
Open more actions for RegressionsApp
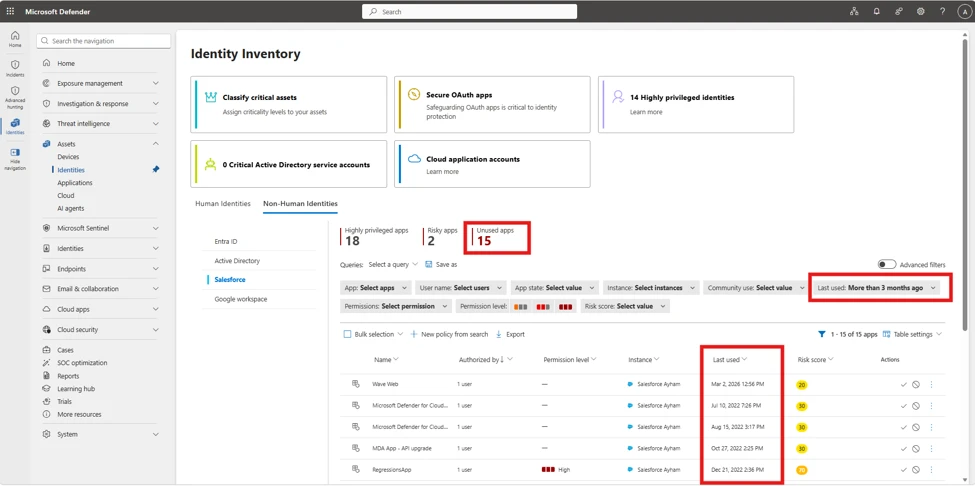click(931, 469)
